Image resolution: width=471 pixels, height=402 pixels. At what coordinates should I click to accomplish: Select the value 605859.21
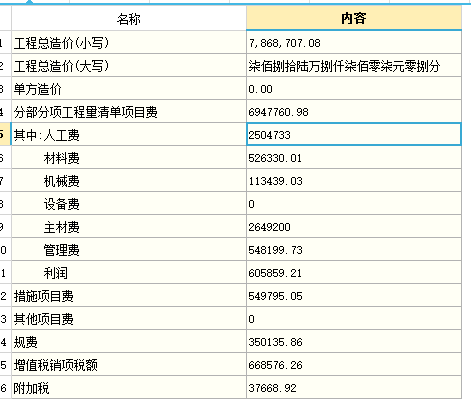[354, 272]
